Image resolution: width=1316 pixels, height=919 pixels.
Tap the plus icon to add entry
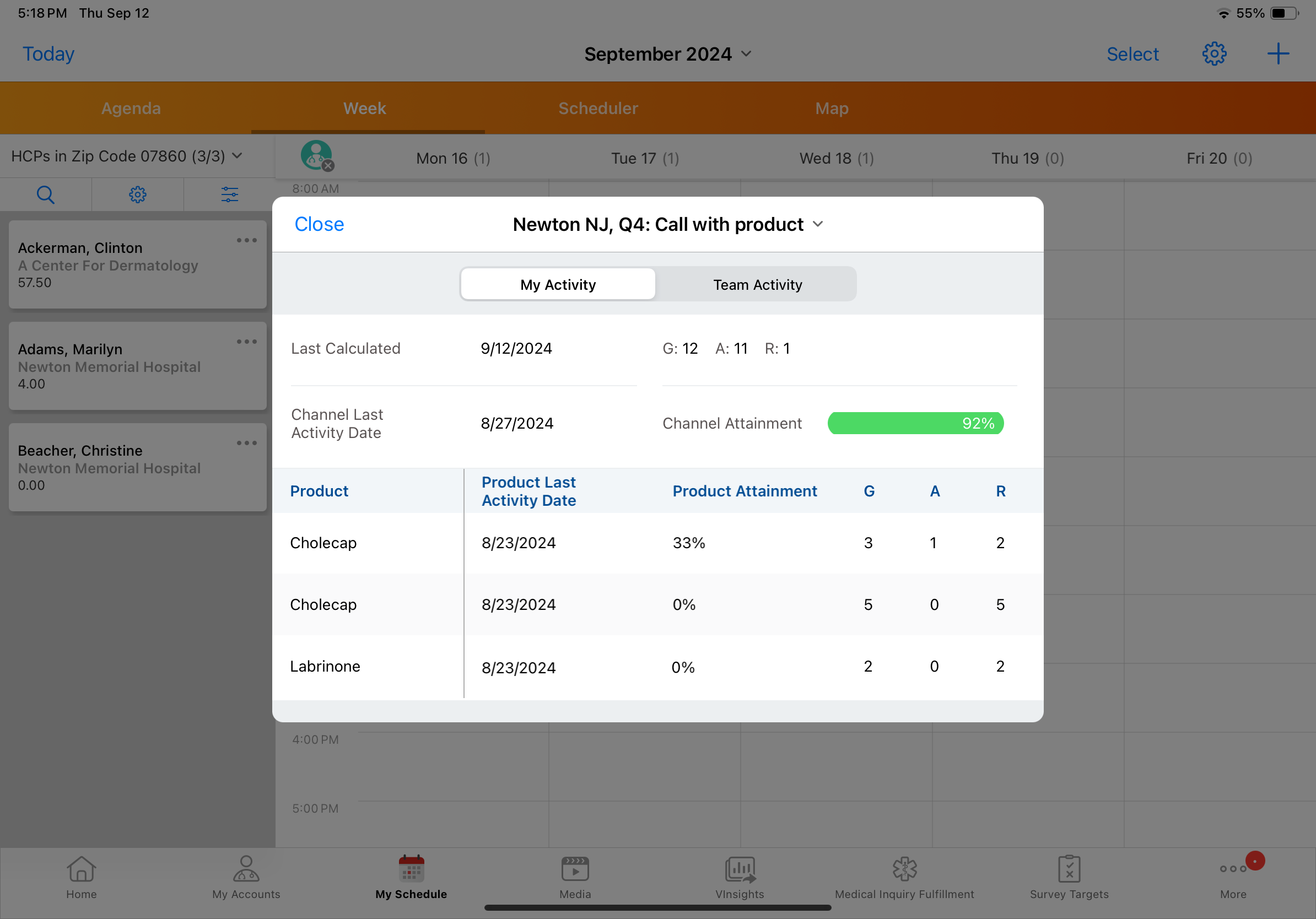(x=1277, y=54)
